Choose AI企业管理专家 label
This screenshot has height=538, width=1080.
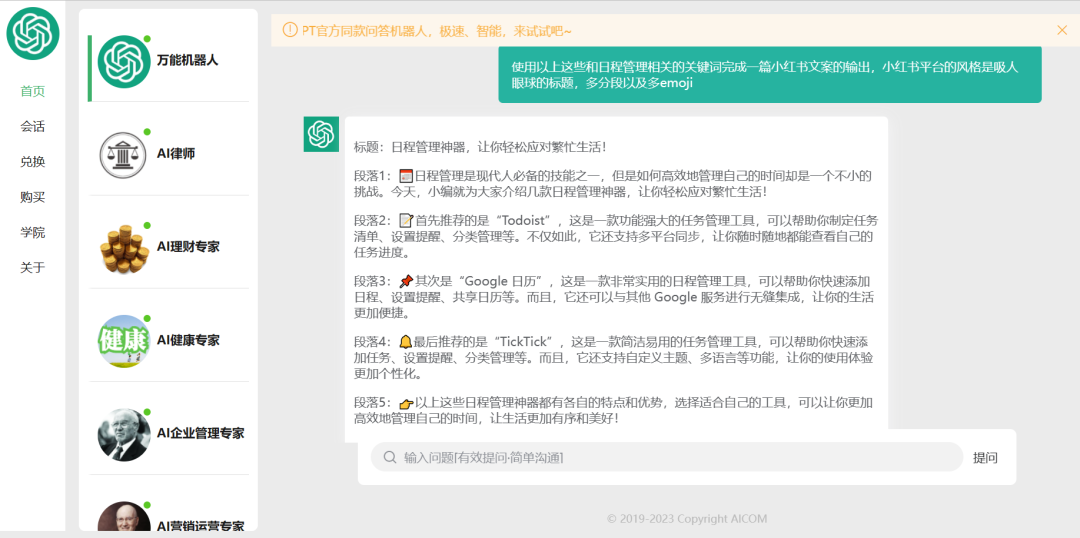coord(200,433)
